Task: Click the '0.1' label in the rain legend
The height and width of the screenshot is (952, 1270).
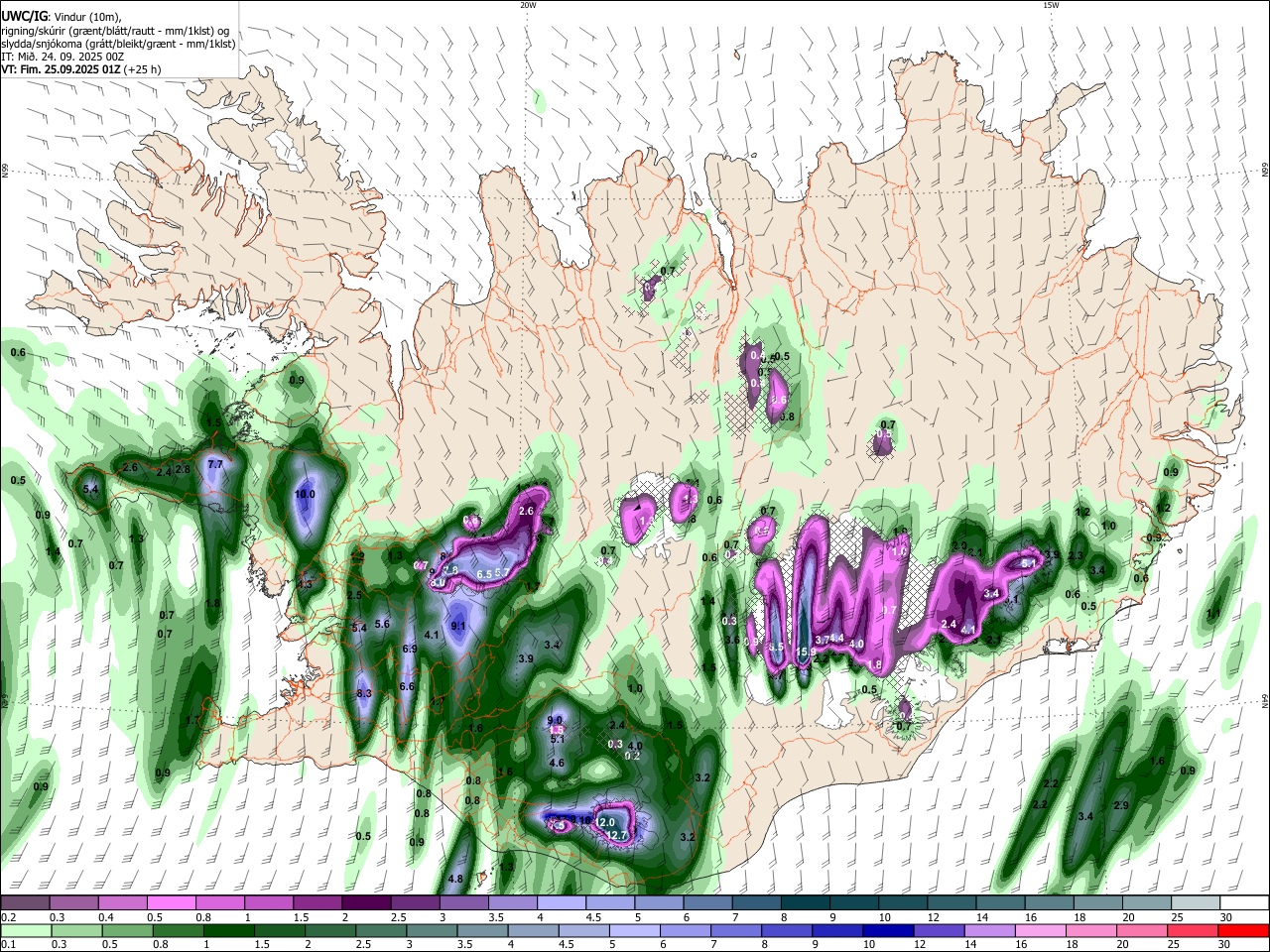Action: (8, 944)
